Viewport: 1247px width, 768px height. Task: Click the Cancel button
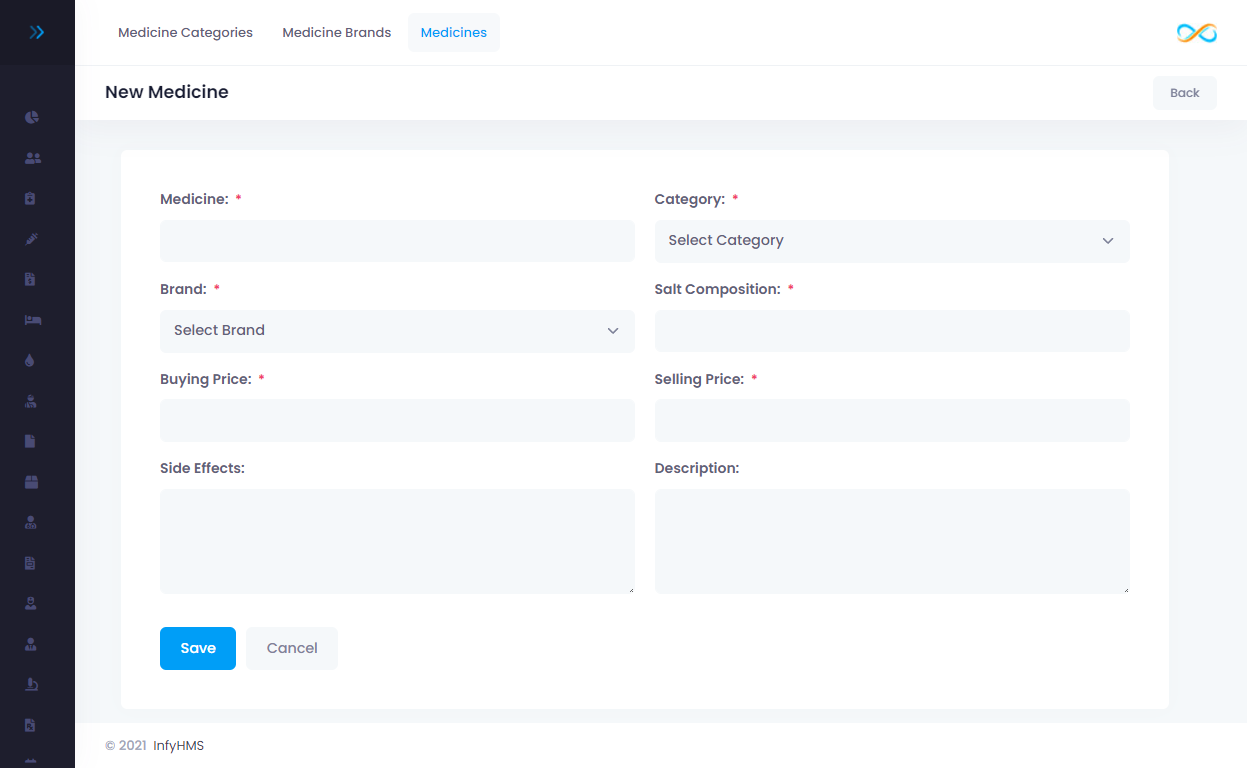[x=292, y=648]
